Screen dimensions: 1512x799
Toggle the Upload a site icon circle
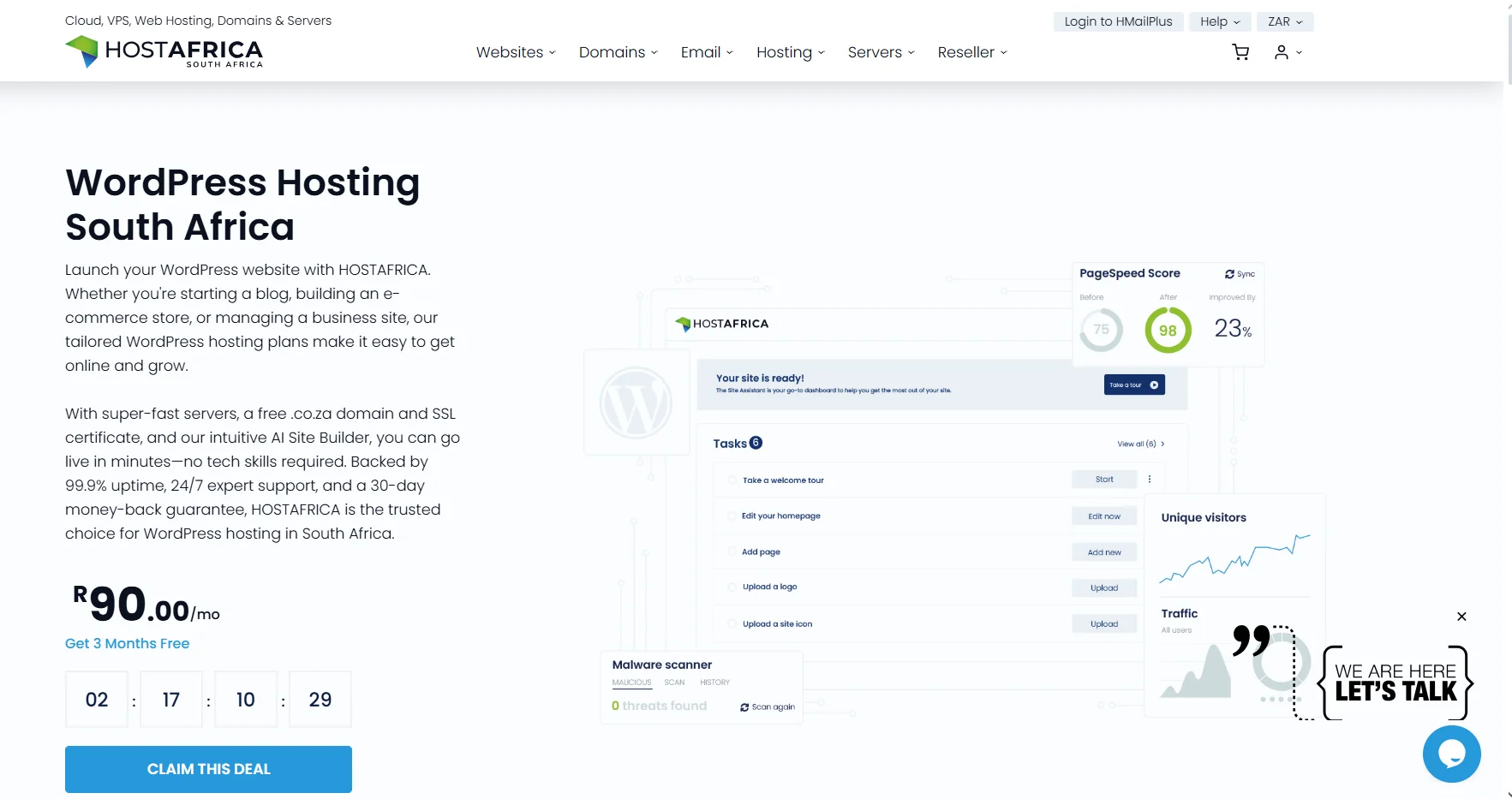[732, 624]
